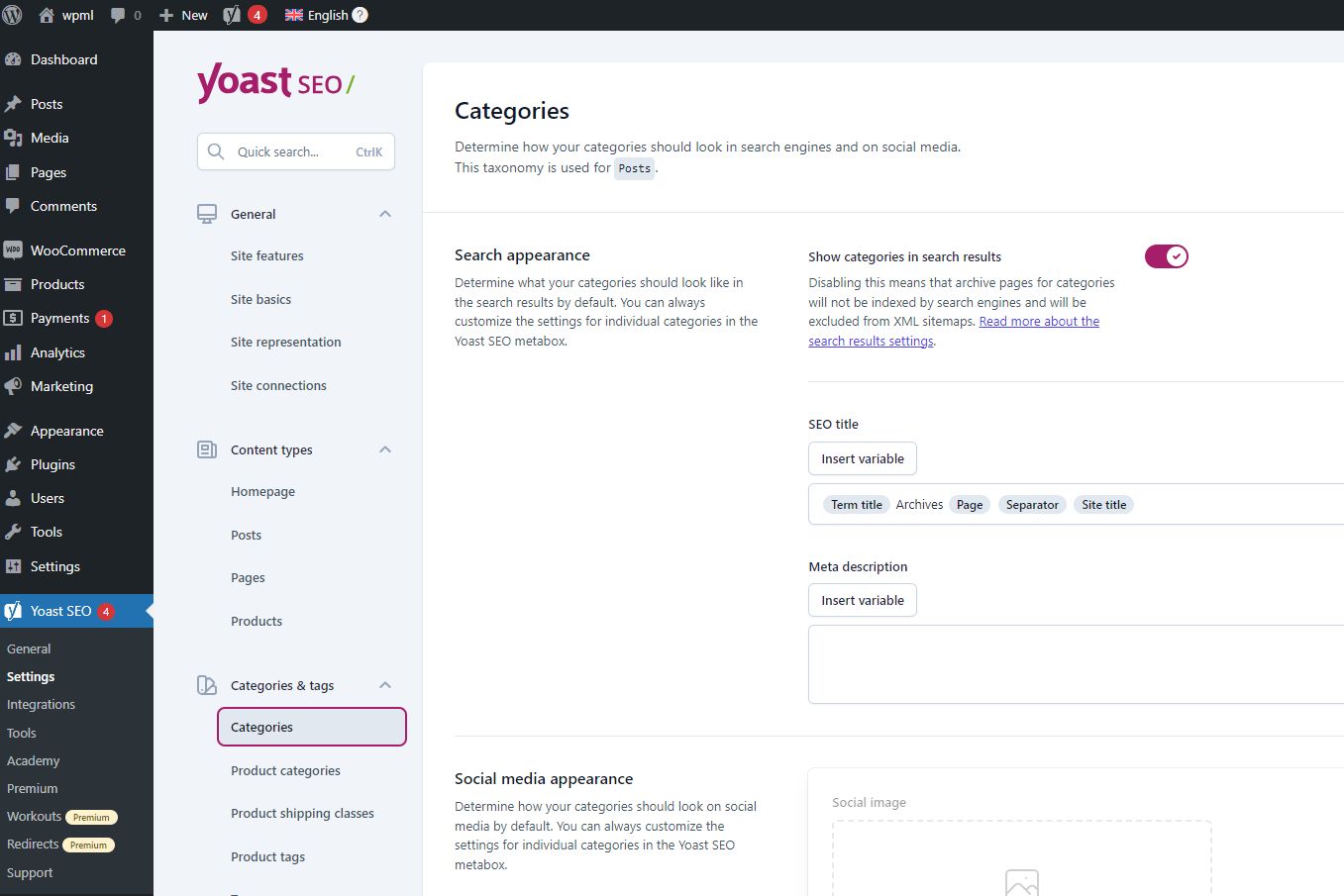Toggle Show categories in search results

pyautogui.click(x=1166, y=256)
